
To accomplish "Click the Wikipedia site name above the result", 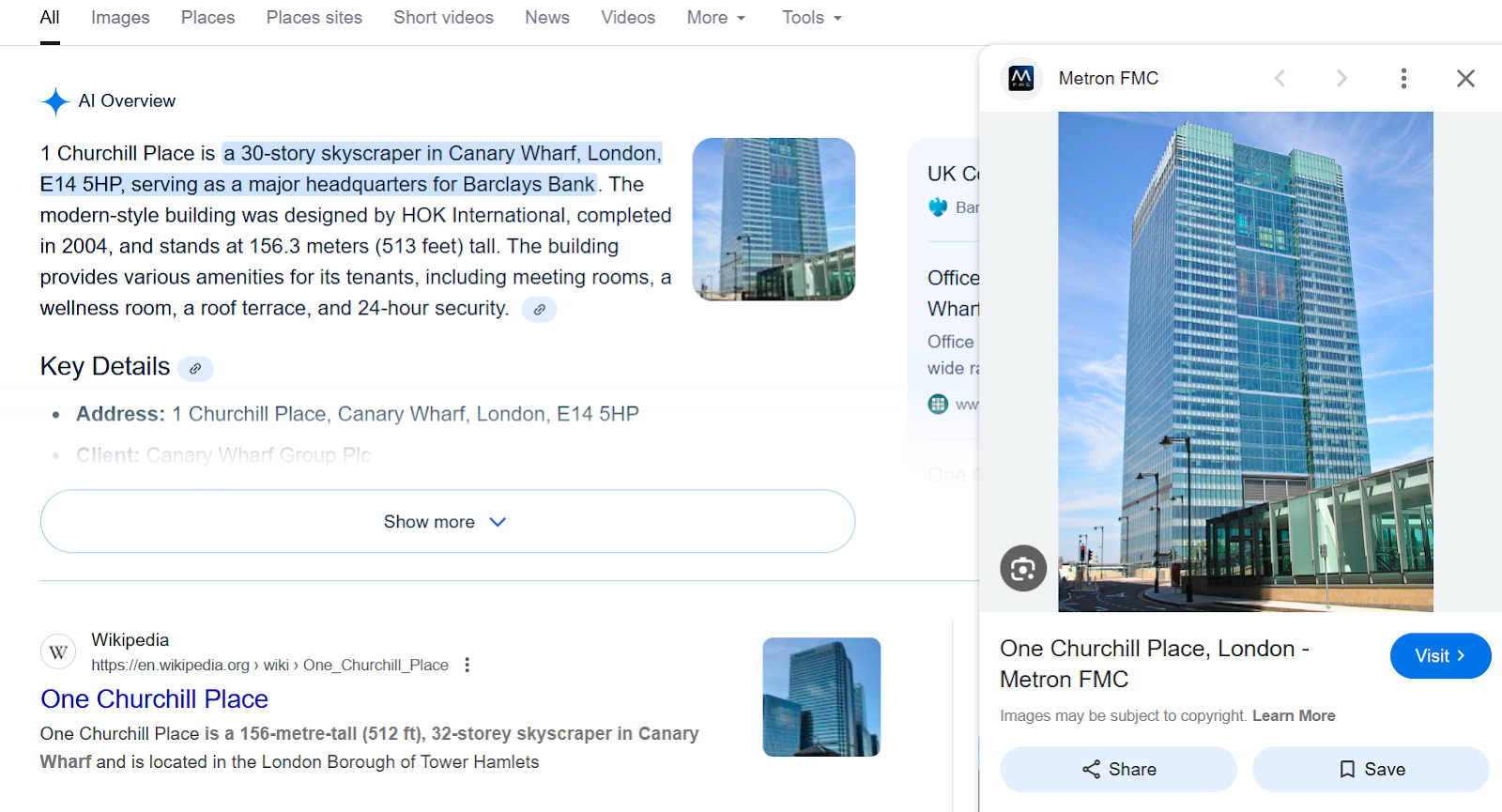I will [130, 640].
